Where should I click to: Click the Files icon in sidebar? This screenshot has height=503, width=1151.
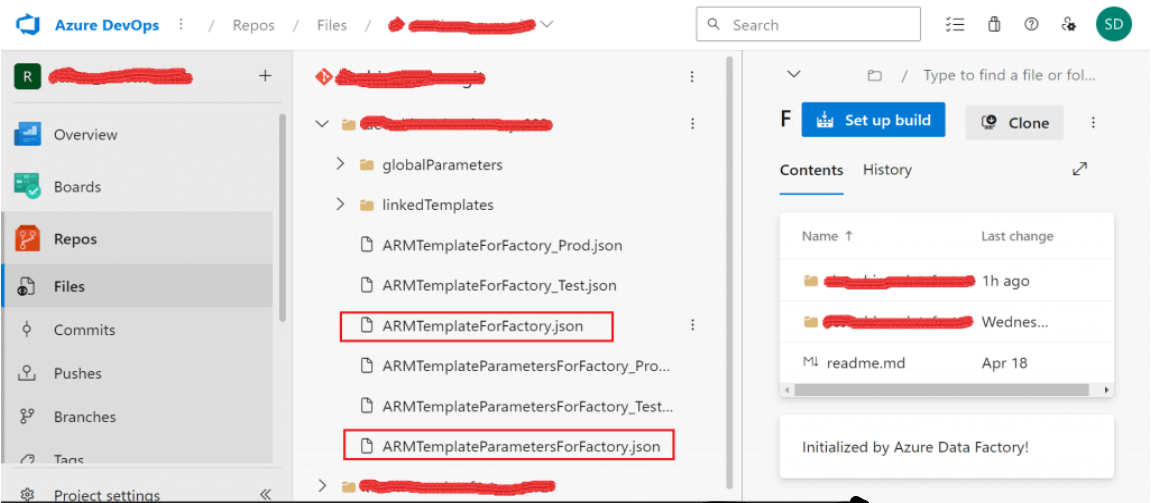pyautogui.click(x=26, y=286)
